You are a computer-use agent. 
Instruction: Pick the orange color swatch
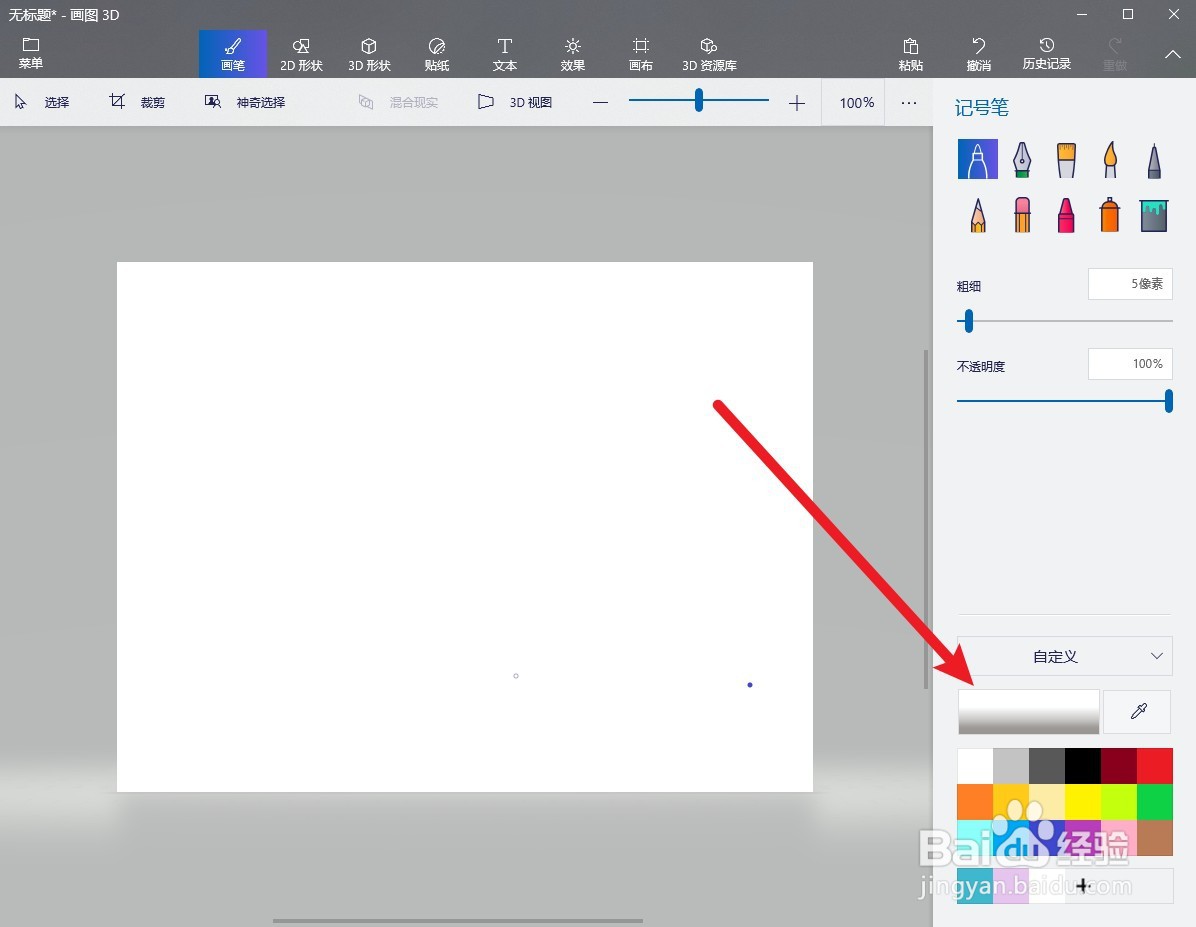tap(976, 802)
